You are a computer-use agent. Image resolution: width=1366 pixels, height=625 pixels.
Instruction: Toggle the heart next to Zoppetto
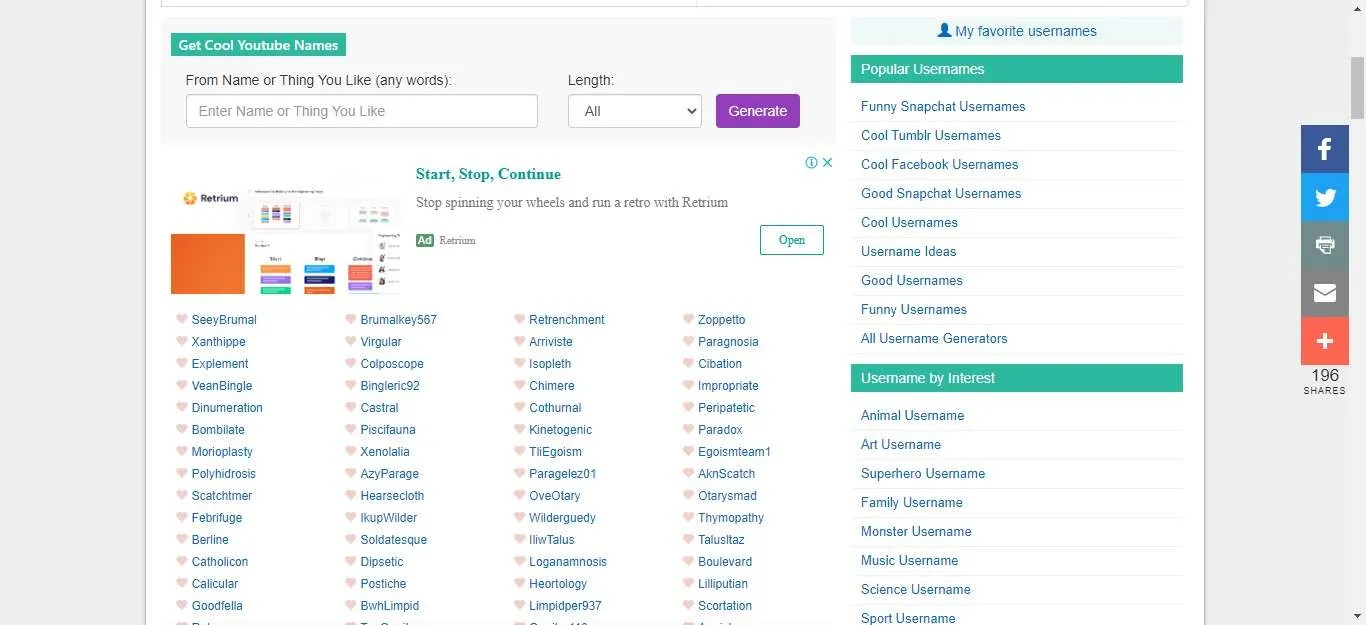tap(689, 319)
